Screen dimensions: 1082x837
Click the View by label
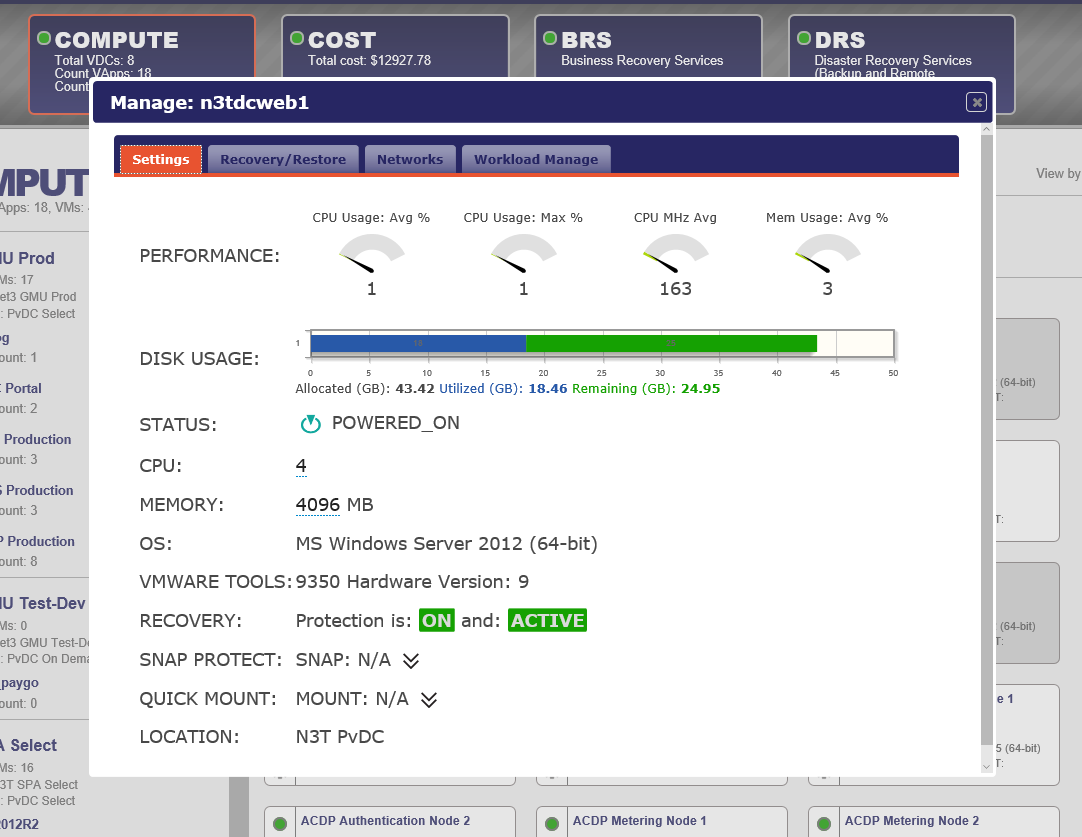pos(1058,174)
